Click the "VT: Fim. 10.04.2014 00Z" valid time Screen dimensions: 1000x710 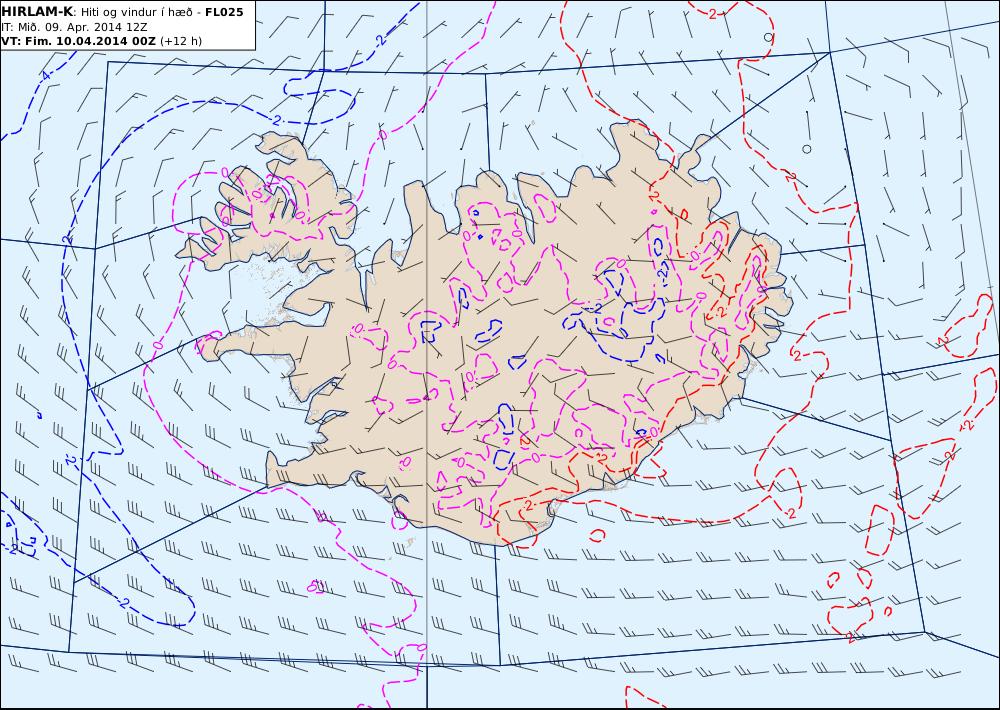[x=78, y=41]
